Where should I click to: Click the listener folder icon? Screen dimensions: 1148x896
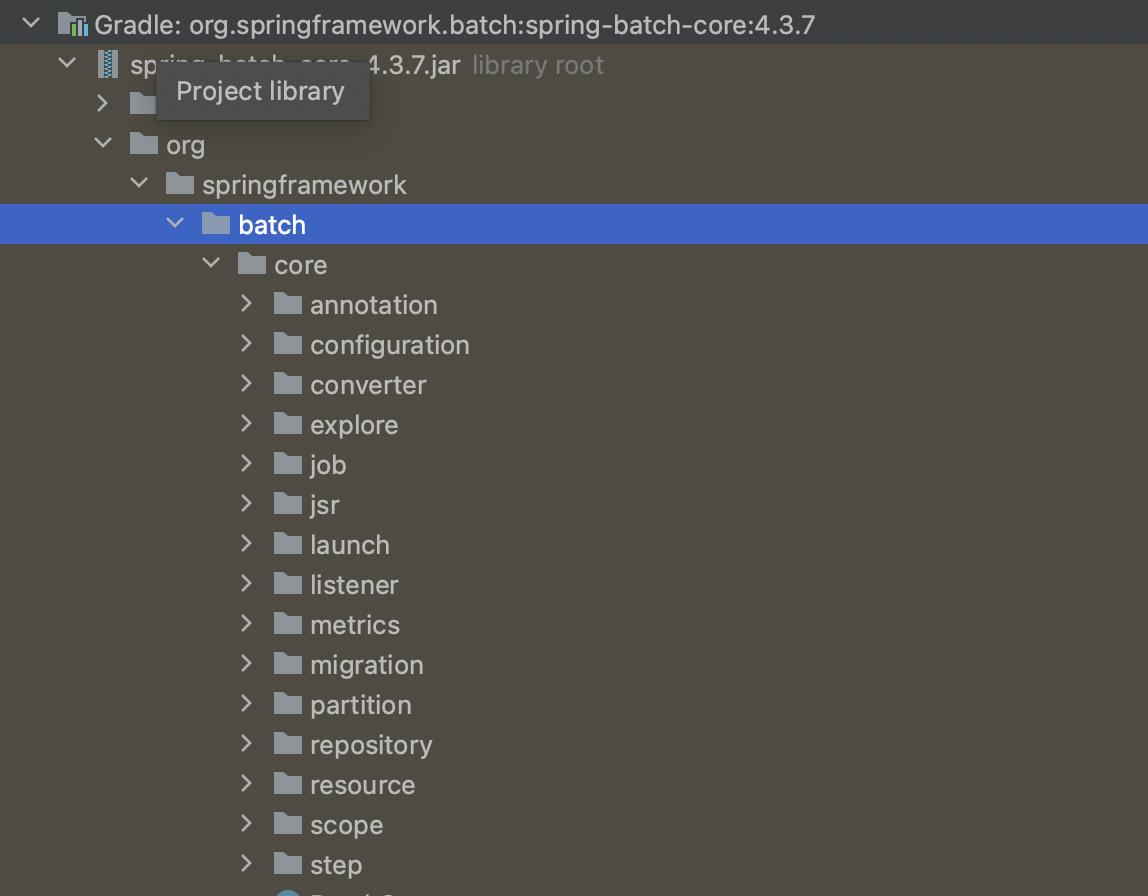coord(287,583)
